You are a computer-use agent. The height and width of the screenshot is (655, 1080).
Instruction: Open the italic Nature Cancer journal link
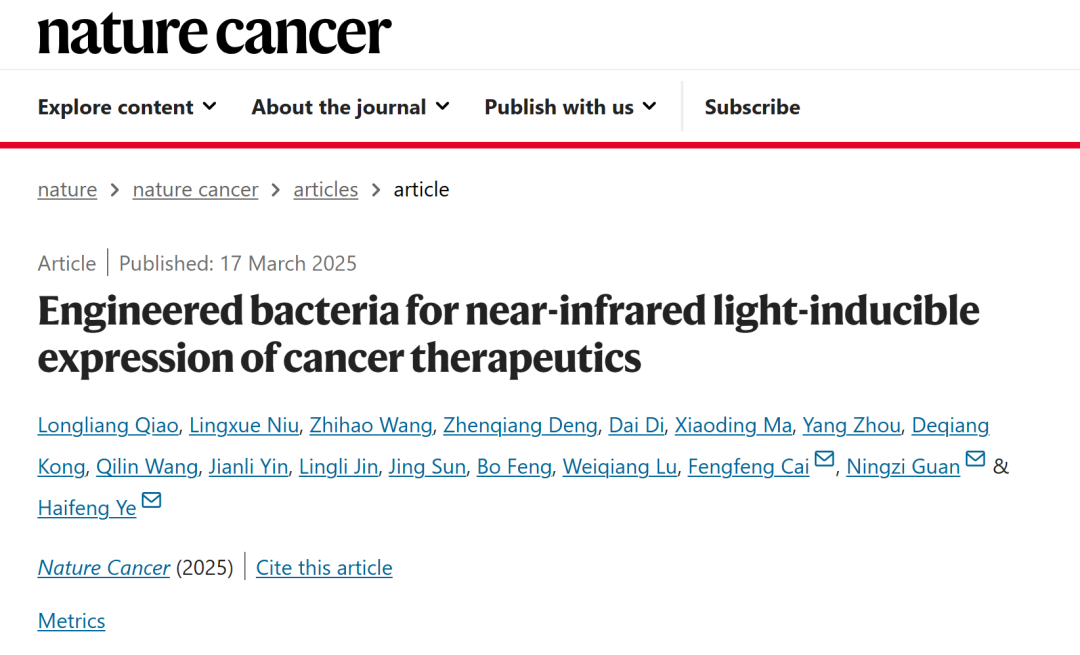tap(104, 567)
